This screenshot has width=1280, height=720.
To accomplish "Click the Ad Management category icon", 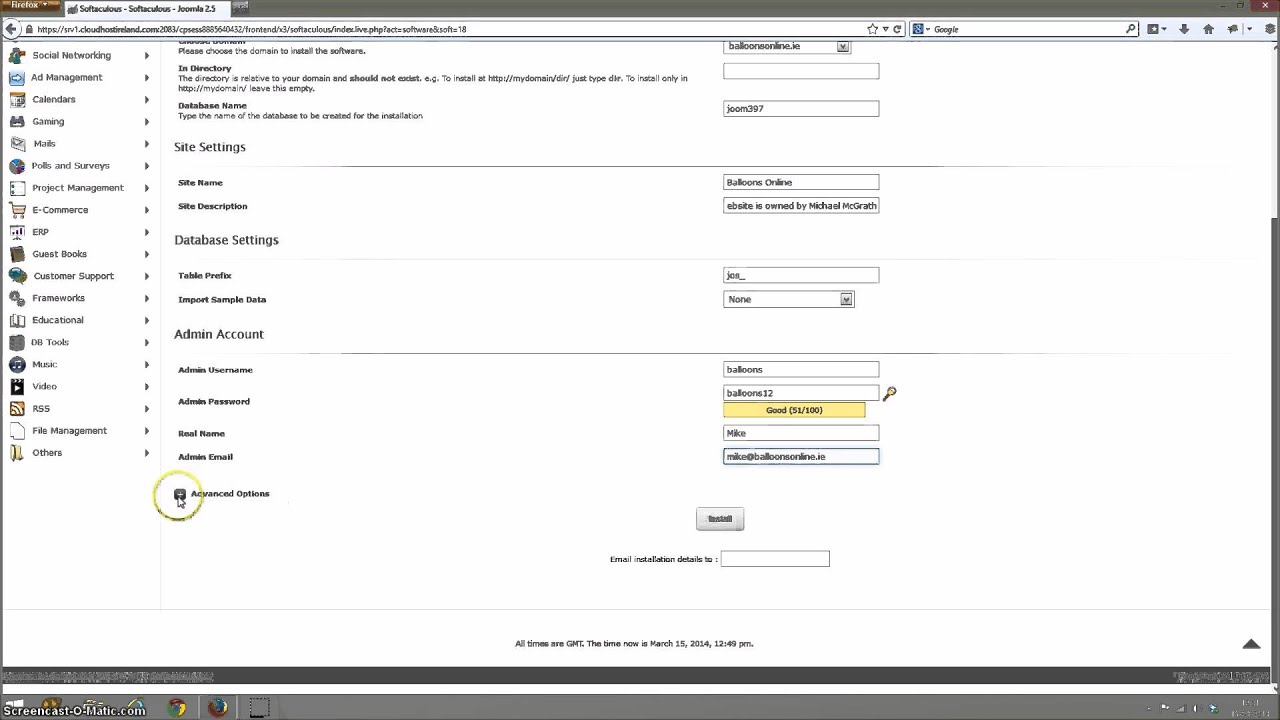I will (16, 77).
